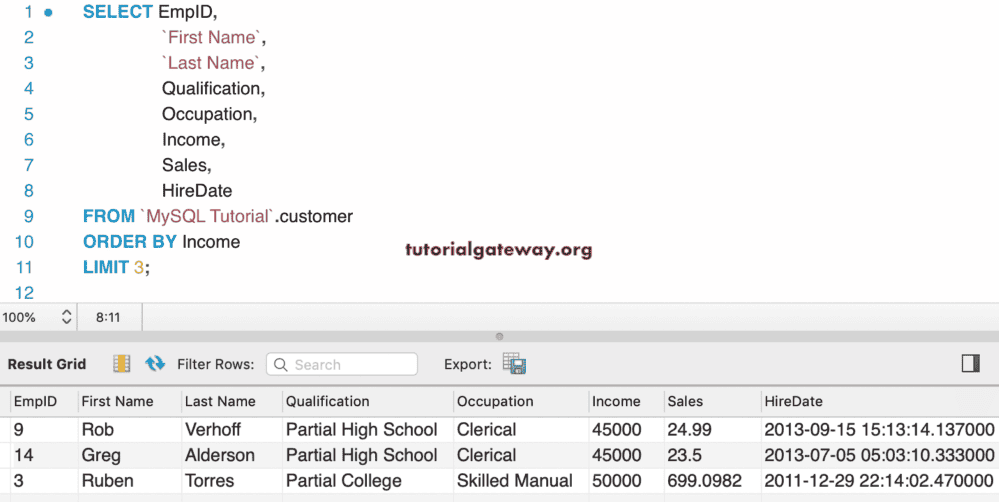Select cell 'Rob' in First Name column
The width and height of the screenshot is (999, 502).
click(x=97, y=430)
